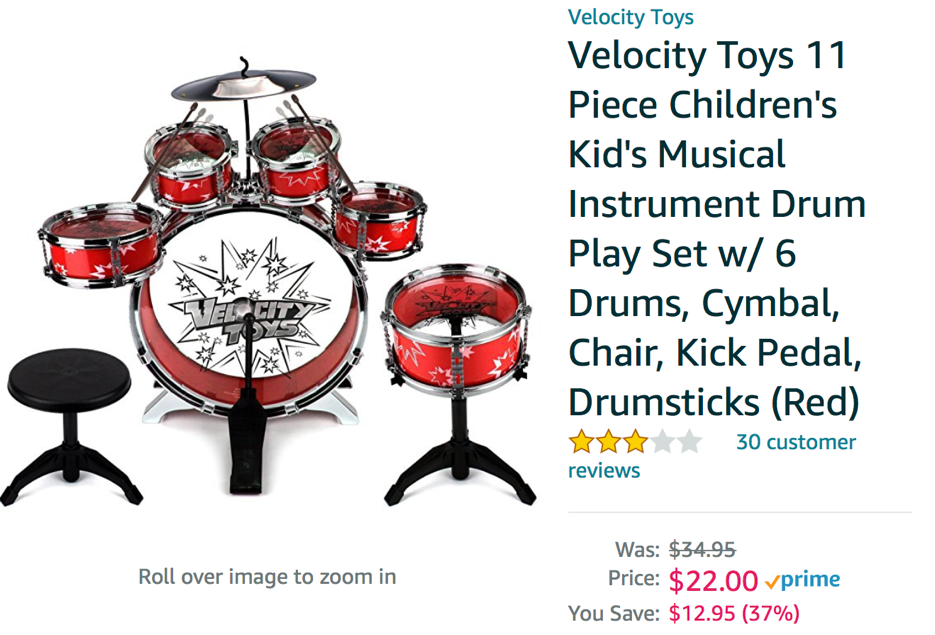The width and height of the screenshot is (935, 635).
Task: Click the Roll over image to zoom in caption
Action: click(267, 577)
